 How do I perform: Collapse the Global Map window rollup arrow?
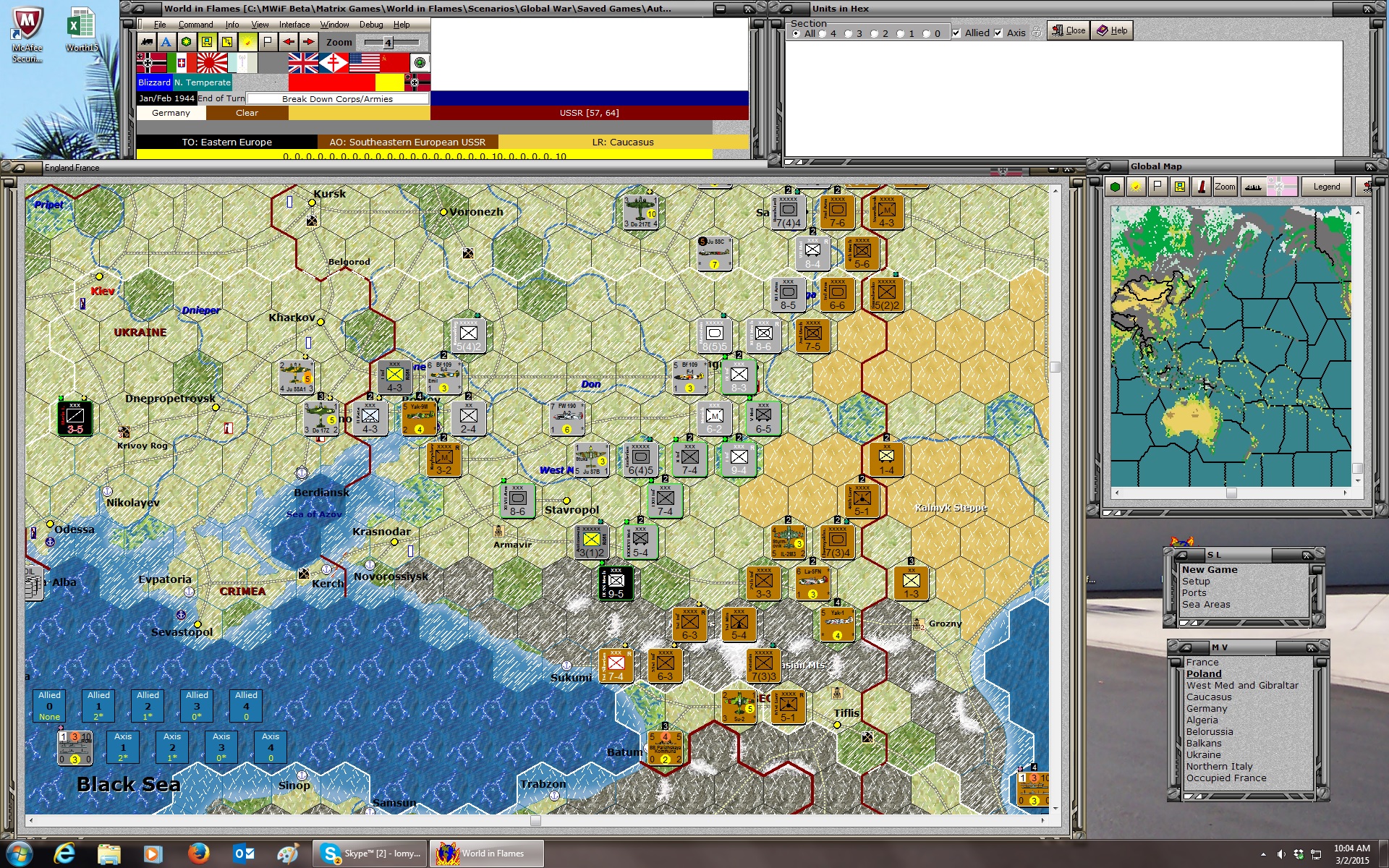click(x=1103, y=166)
